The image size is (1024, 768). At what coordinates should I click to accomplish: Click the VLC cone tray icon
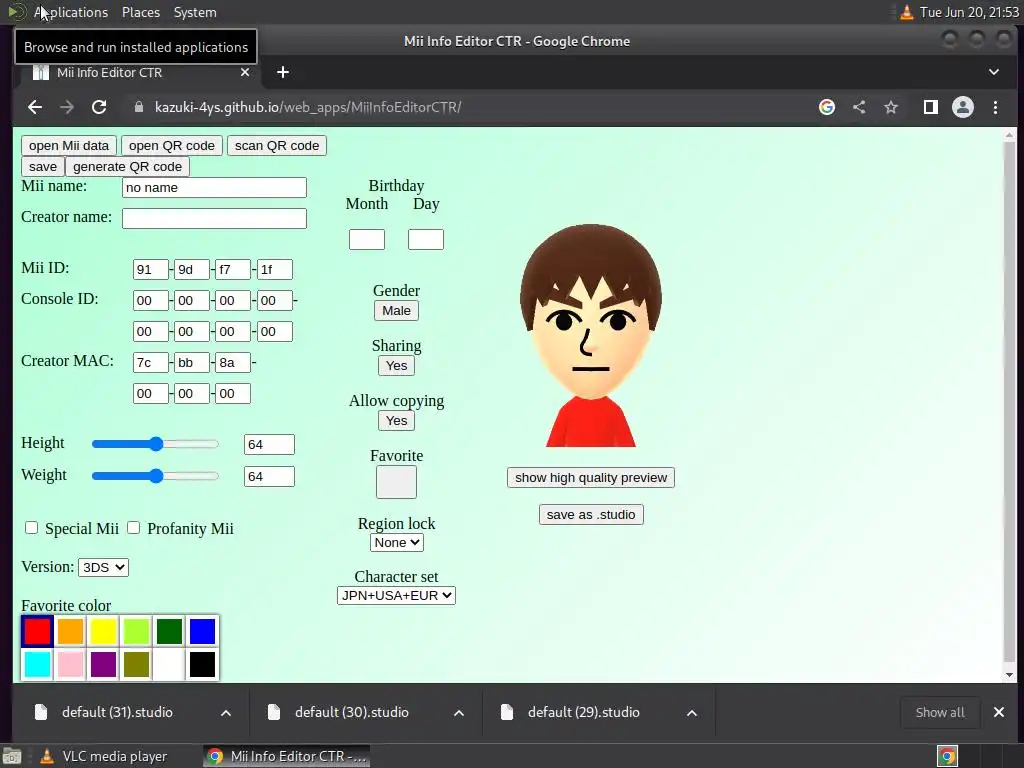click(x=906, y=12)
